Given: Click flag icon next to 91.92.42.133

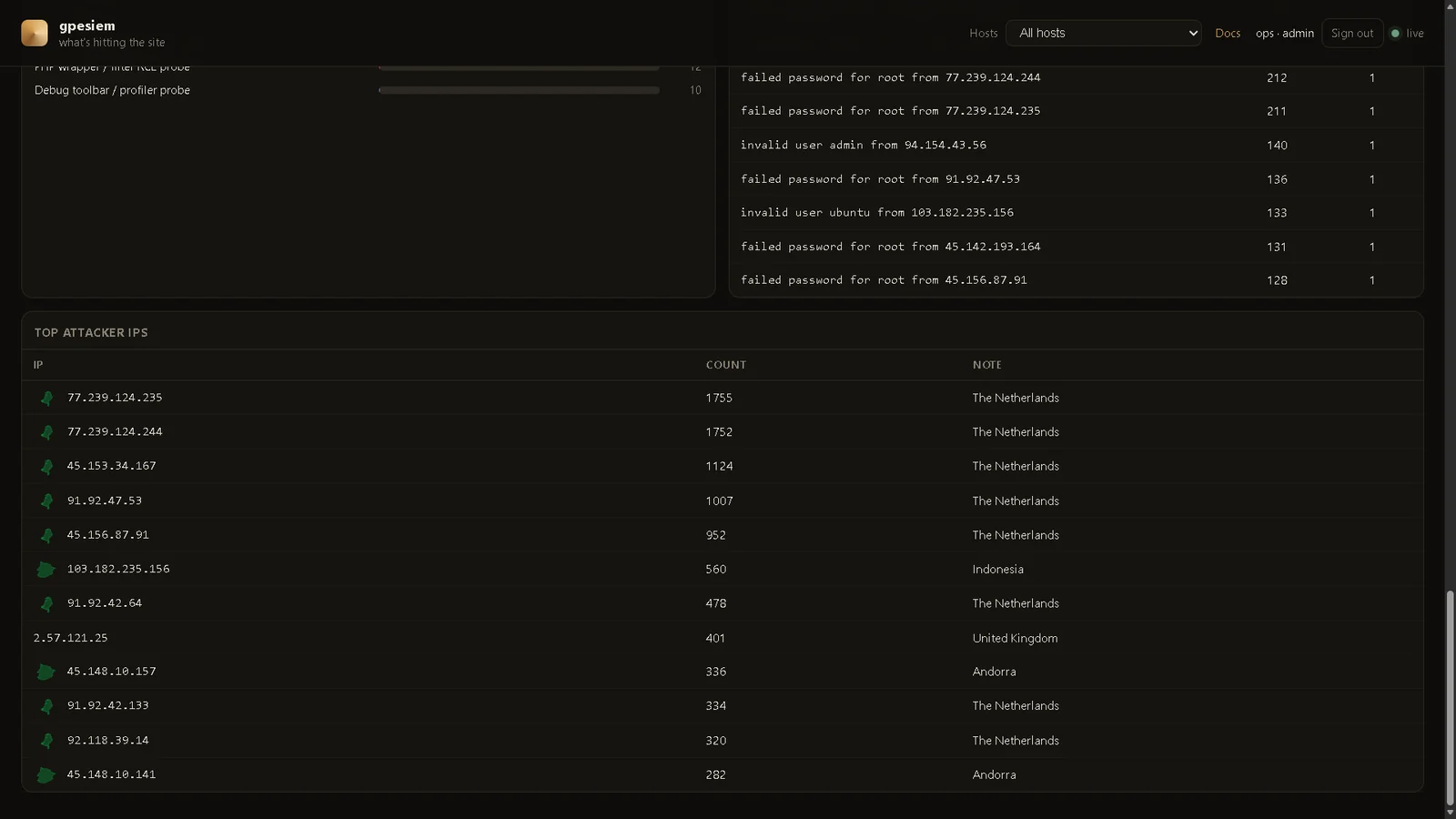Looking at the screenshot, I should tap(46, 706).
